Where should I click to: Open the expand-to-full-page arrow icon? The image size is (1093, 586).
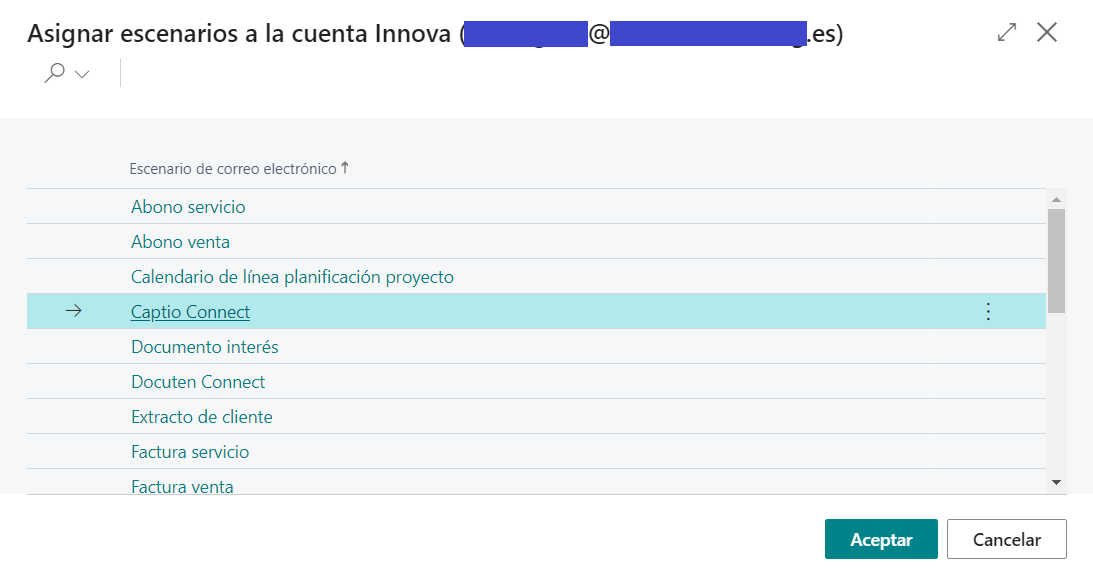tap(1005, 31)
